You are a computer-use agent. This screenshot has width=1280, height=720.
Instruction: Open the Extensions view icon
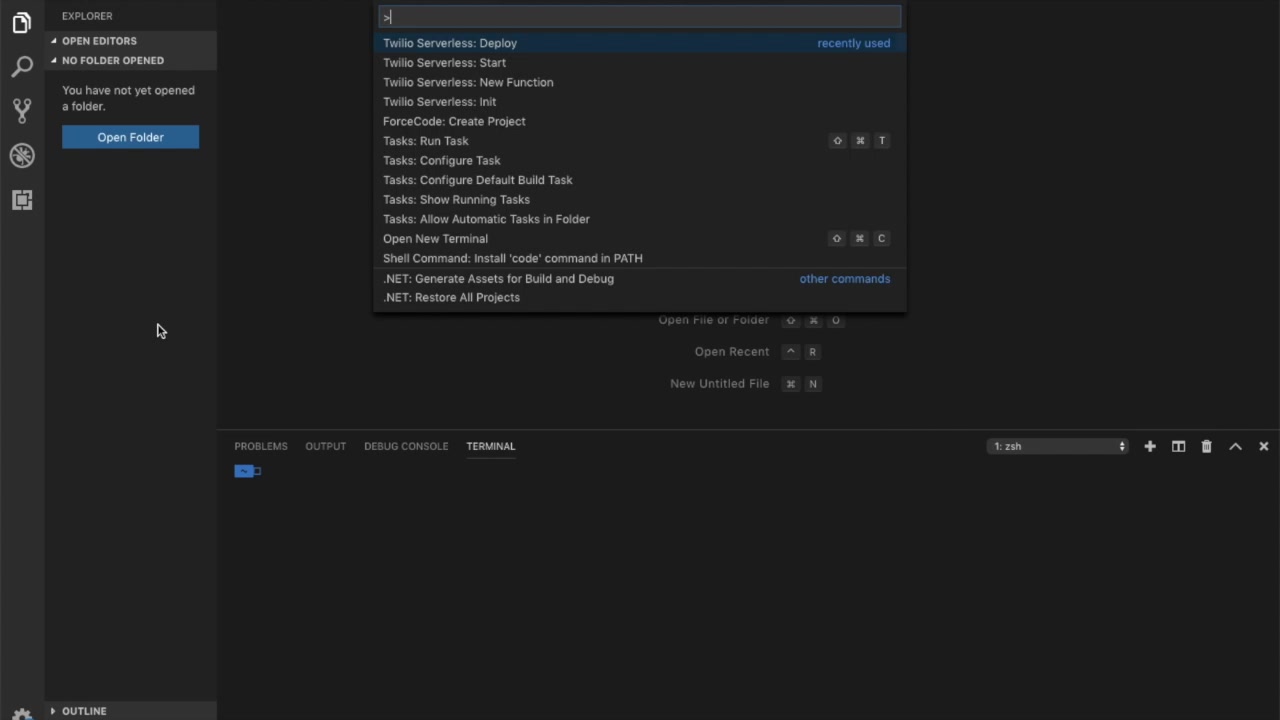click(22, 200)
